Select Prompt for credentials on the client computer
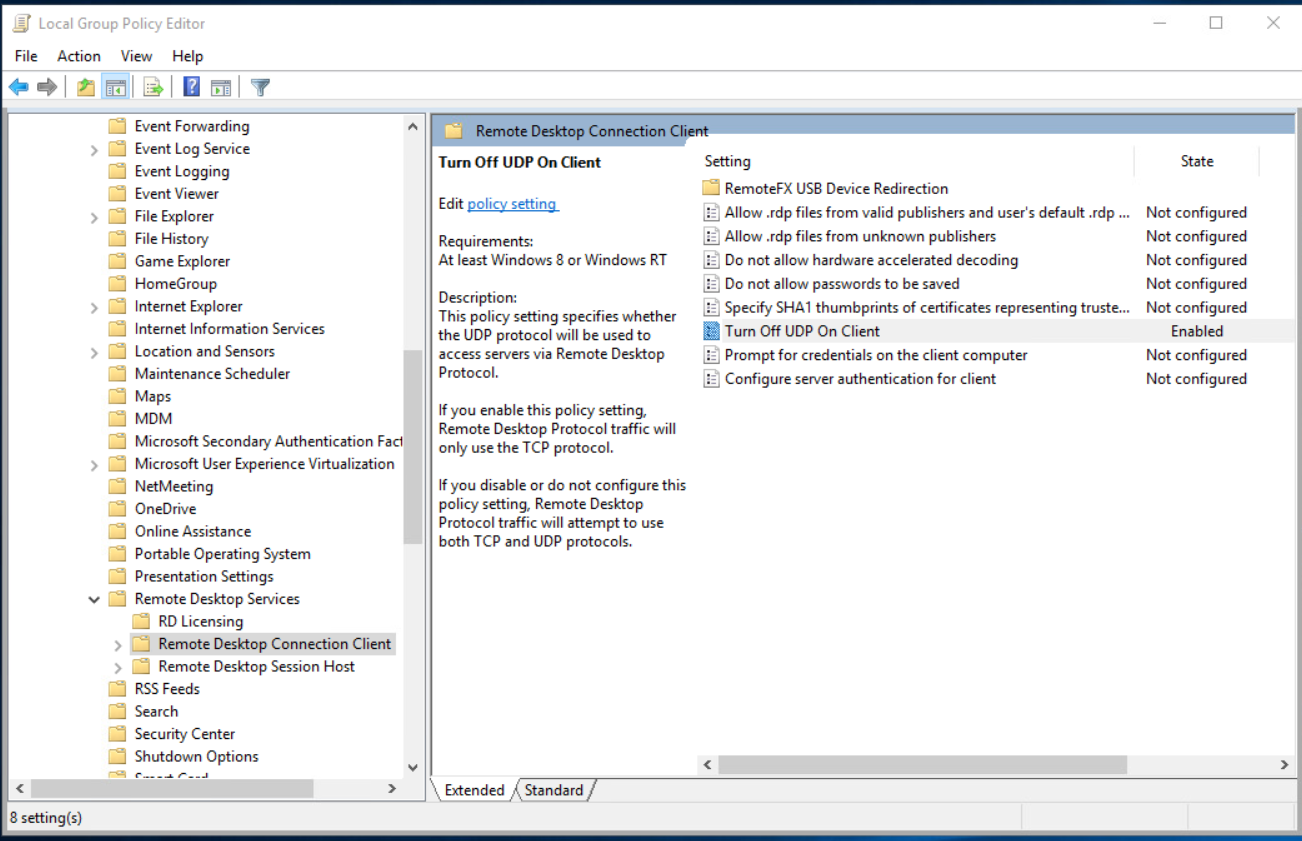The image size is (1302, 841). (x=876, y=355)
